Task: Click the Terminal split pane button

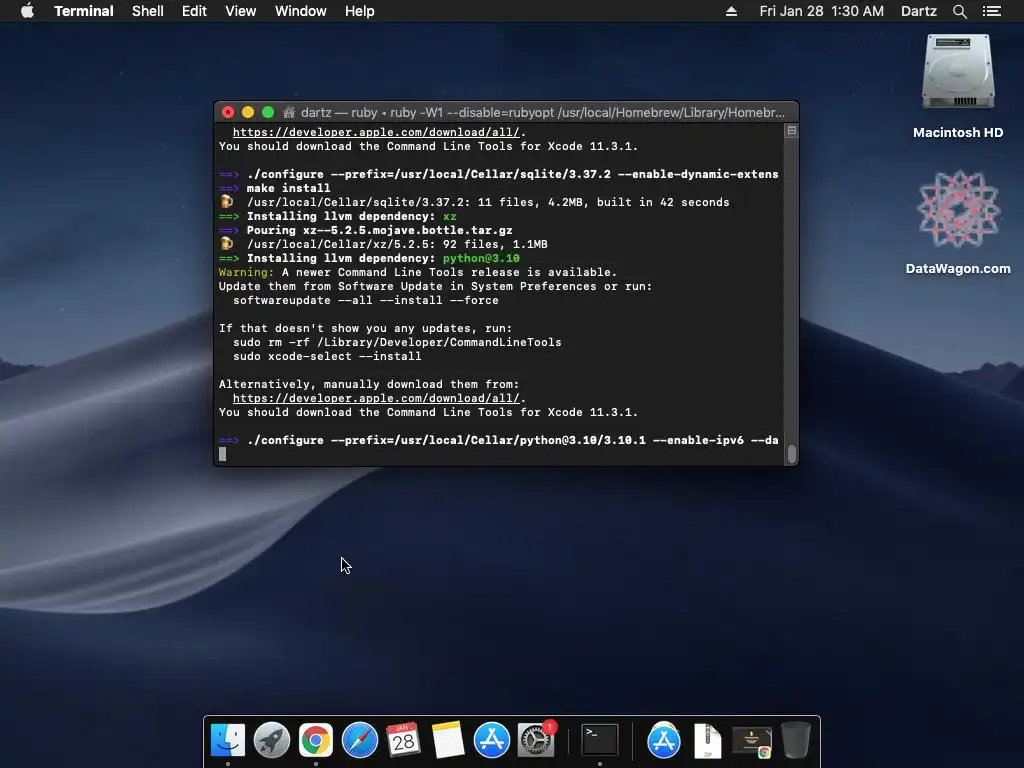Action: (792, 131)
